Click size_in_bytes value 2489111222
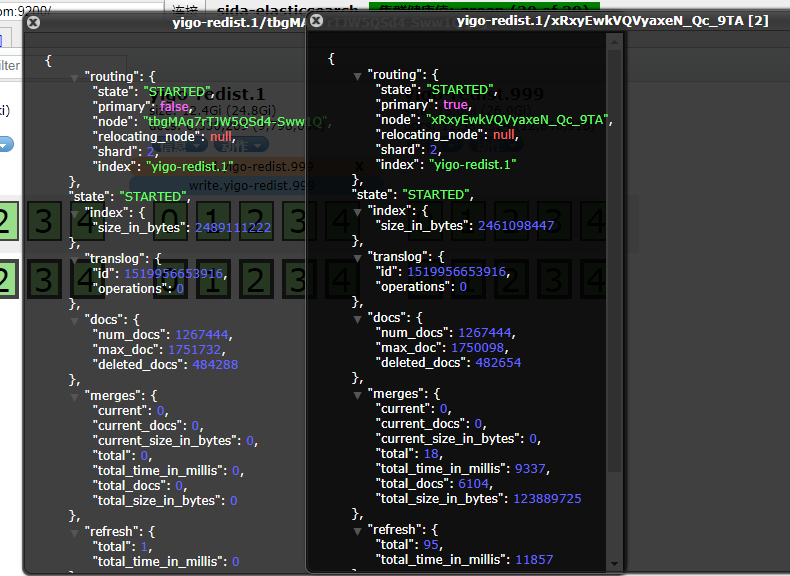Image resolution: width=790 pixels, height=576 pixels. [x=233, y=228]
